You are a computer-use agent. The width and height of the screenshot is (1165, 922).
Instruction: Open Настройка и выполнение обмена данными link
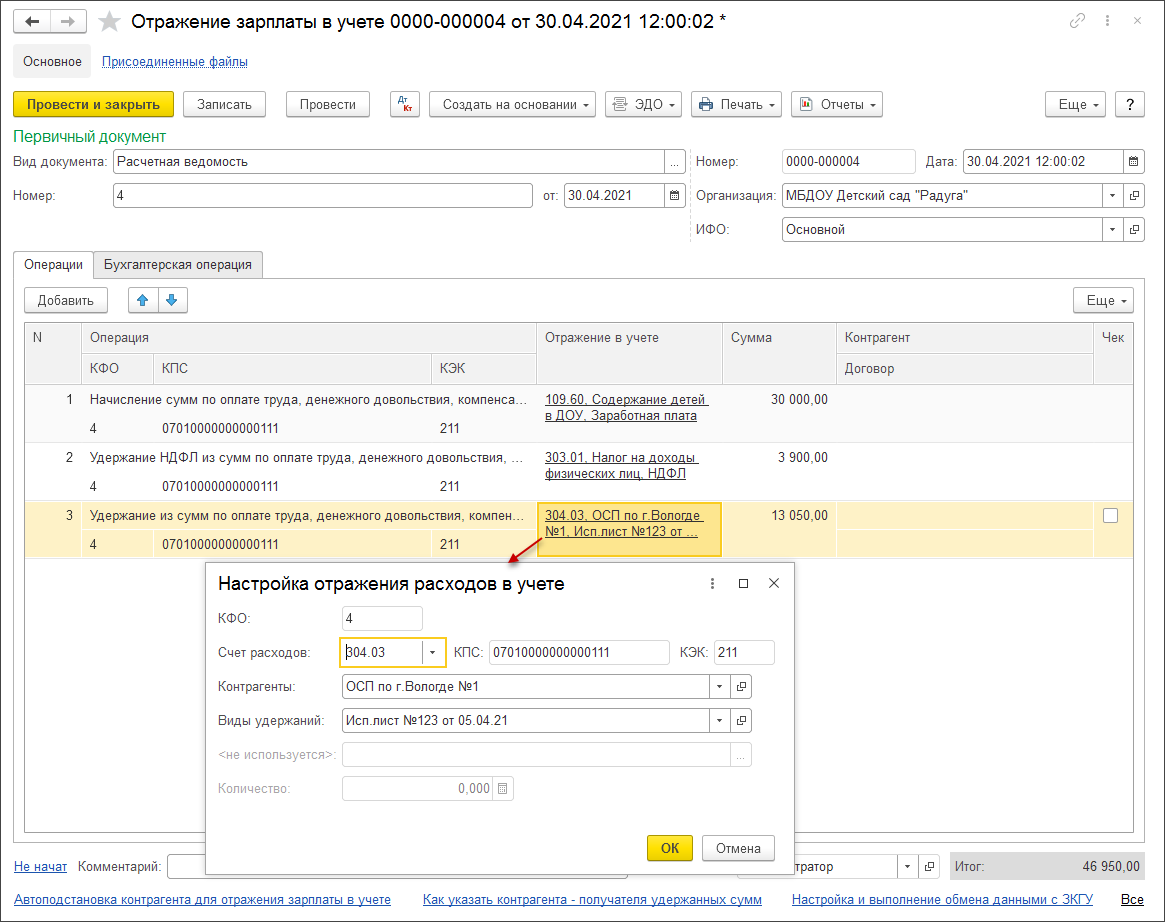pyautogui.click(x=942, y=899)
